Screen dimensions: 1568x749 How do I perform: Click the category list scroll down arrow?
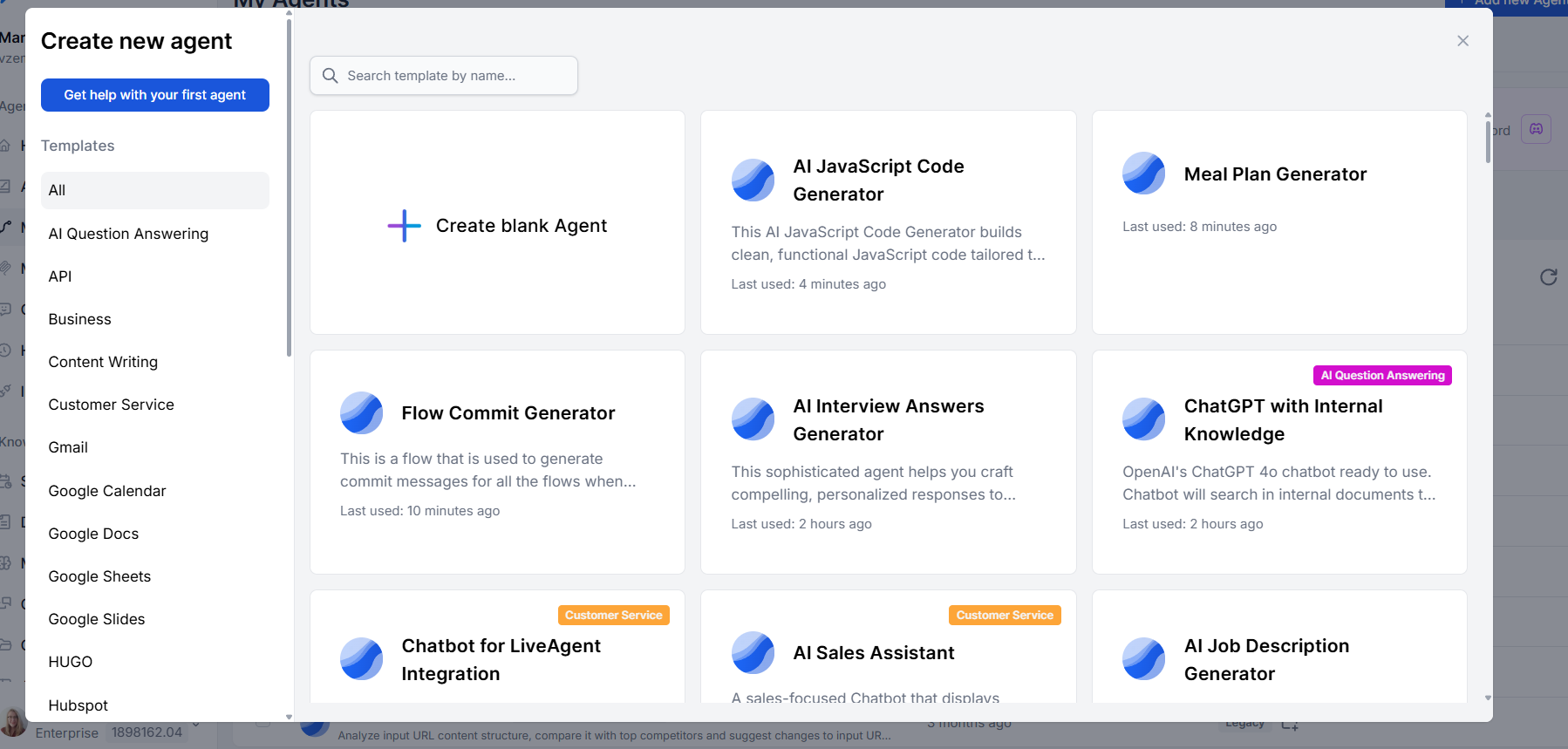tap(289, 717)
